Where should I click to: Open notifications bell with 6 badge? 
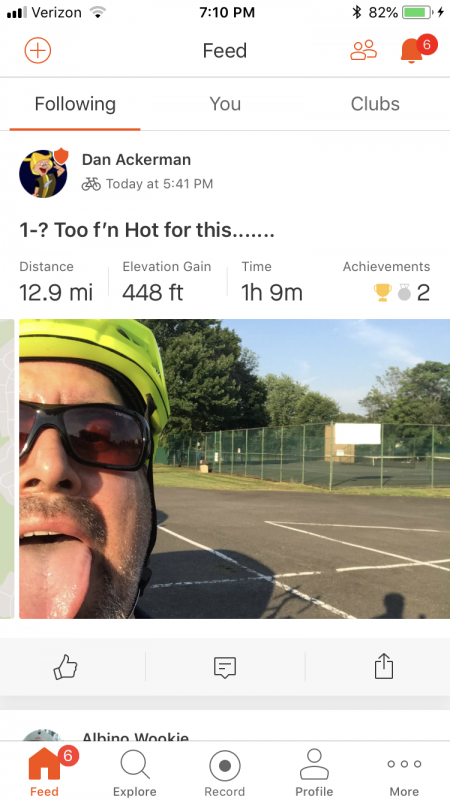pos(415,49)
